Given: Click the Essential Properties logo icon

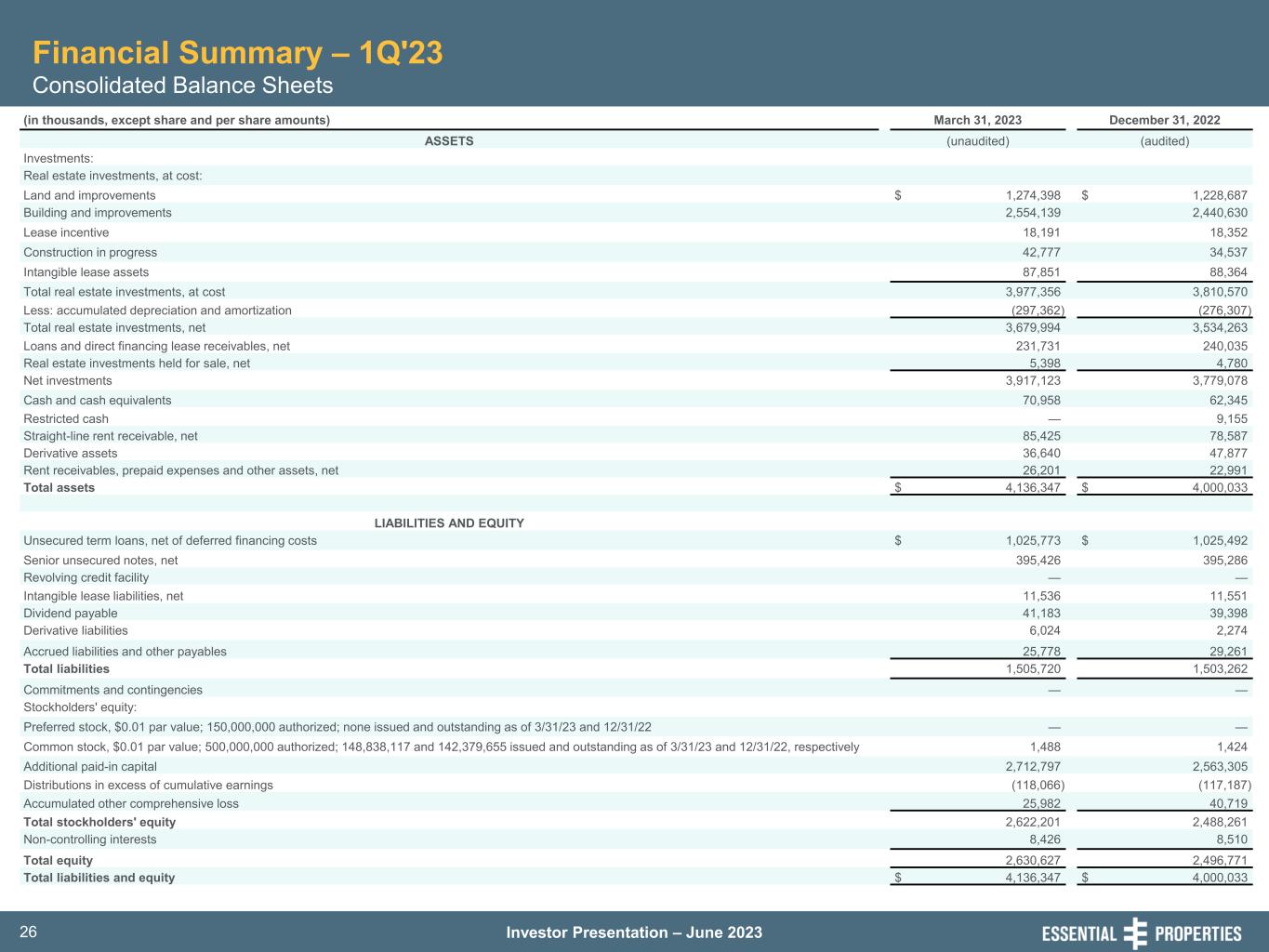Looking at the screenshot, I should coord(1135,932).
